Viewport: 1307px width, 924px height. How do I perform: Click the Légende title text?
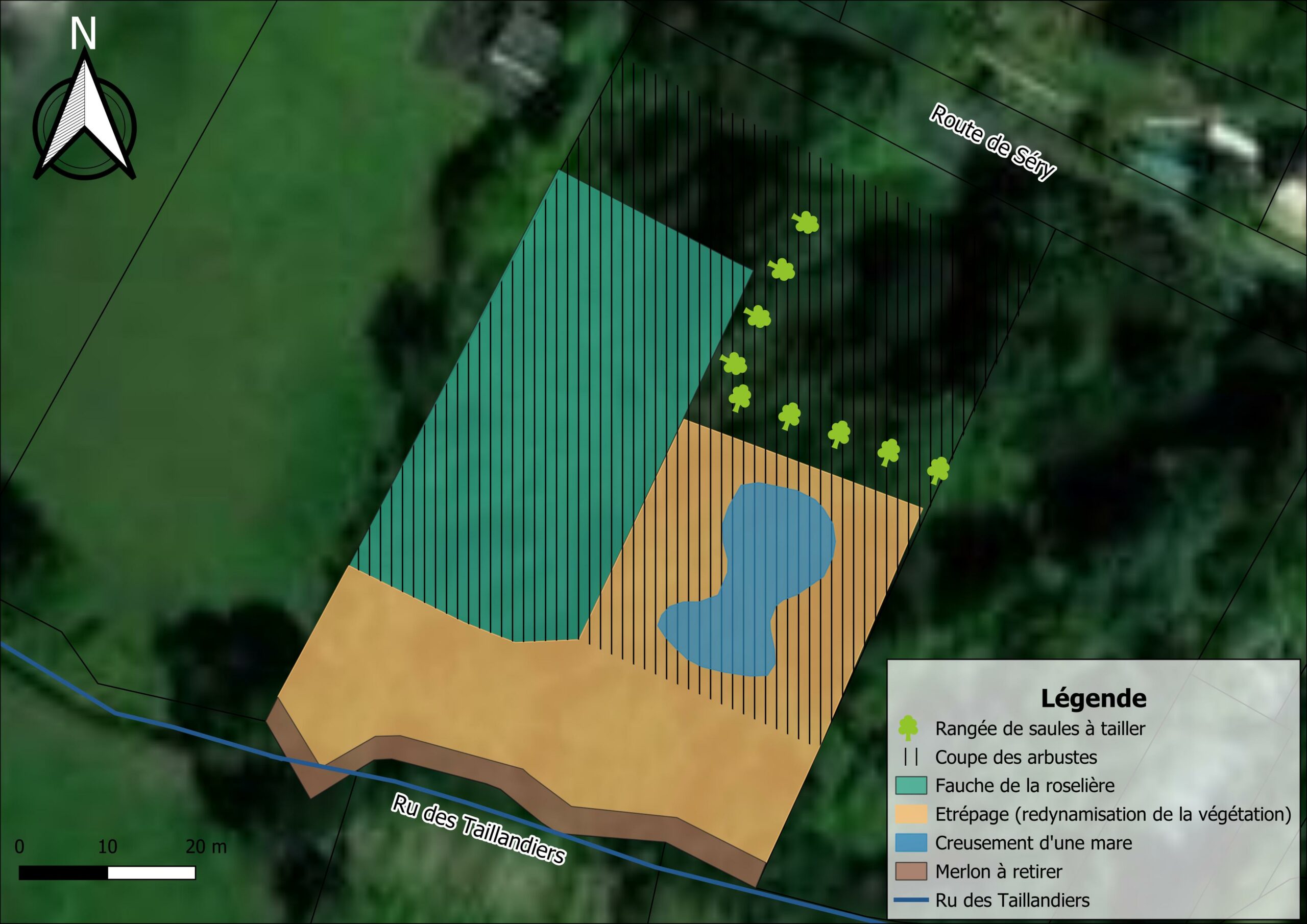pyautogui.click(x=1094, y=698)
